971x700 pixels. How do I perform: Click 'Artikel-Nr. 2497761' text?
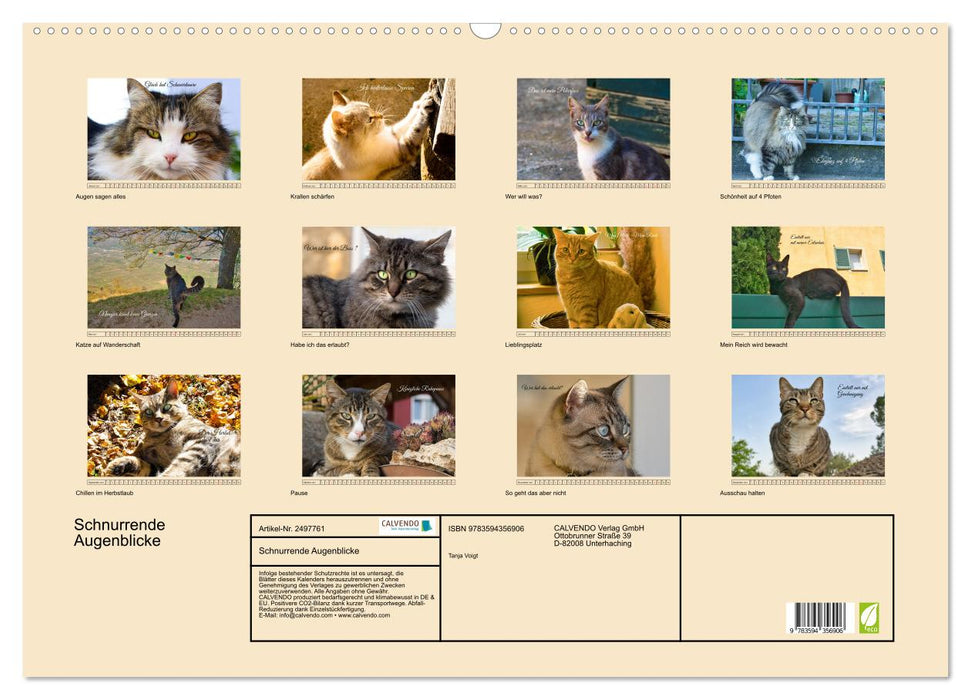click(292, 528)
